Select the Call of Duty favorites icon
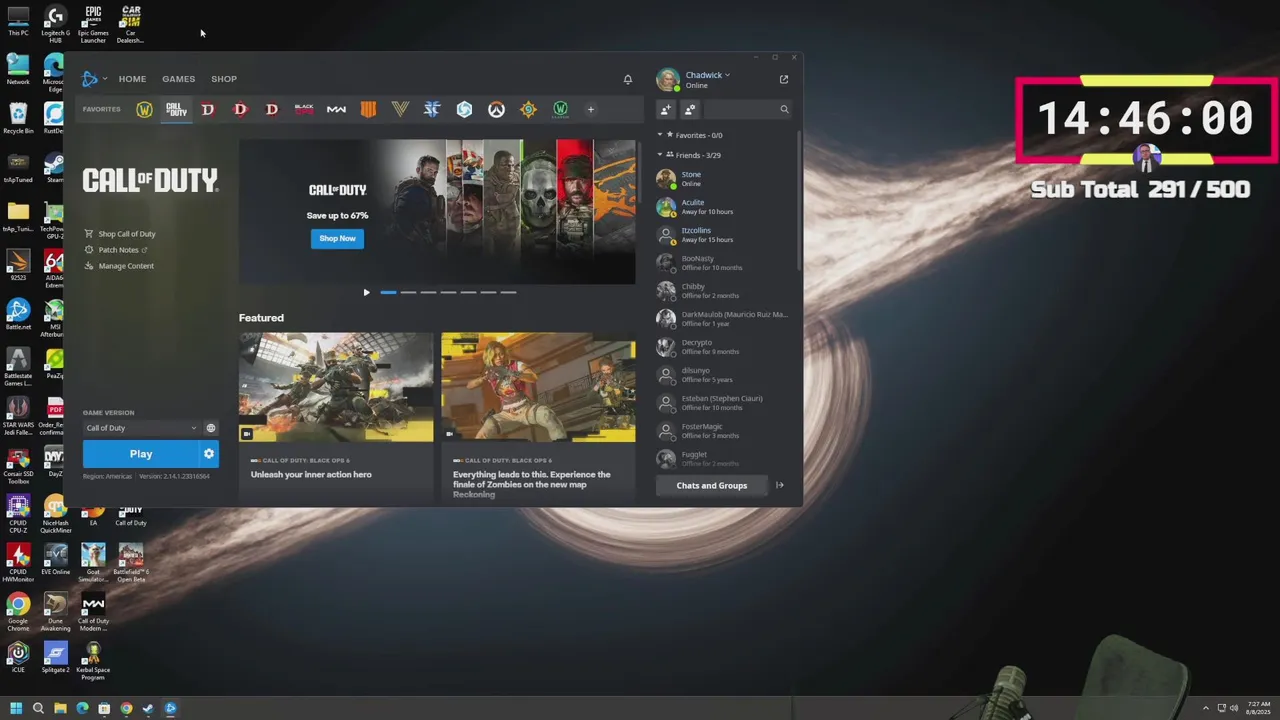 coord(176,110)
